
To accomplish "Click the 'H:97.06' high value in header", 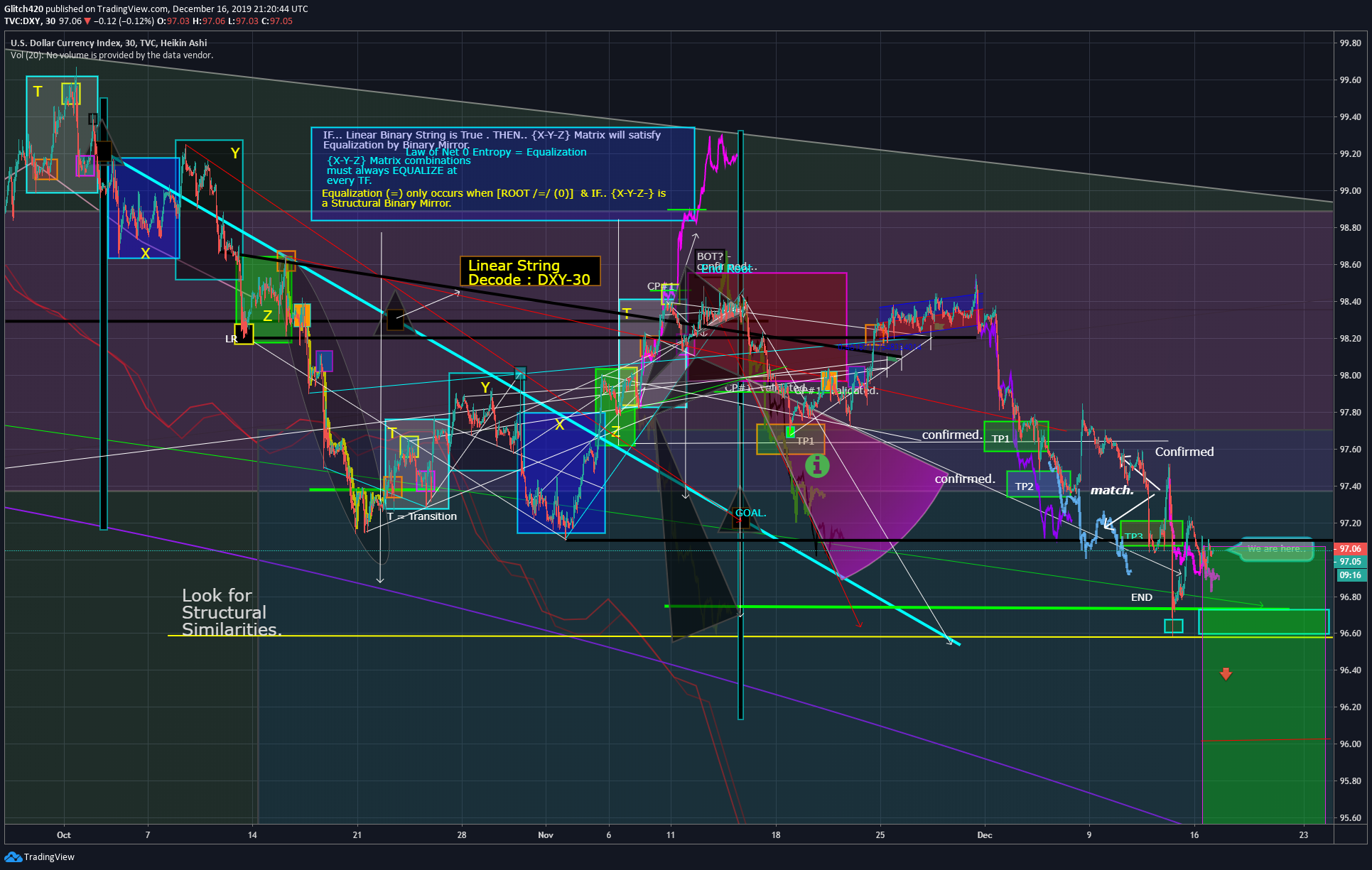I will coord(209,21).
